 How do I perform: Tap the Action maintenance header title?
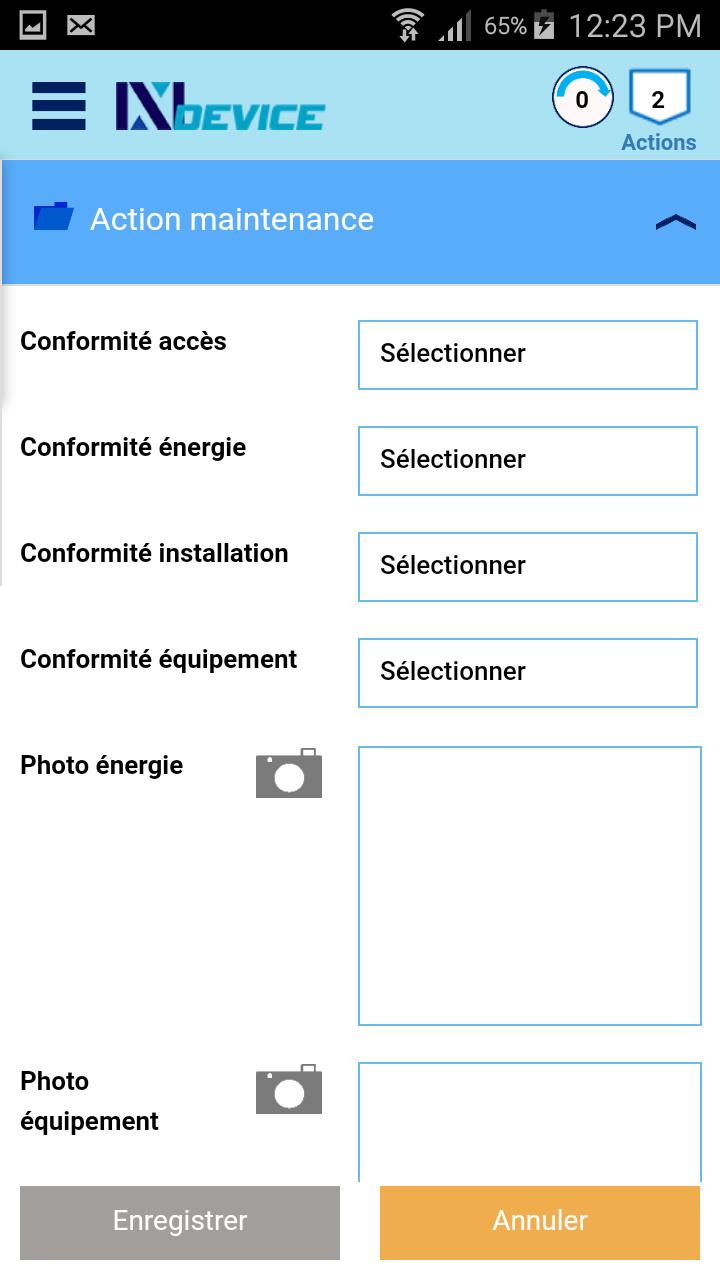[232, 219]
